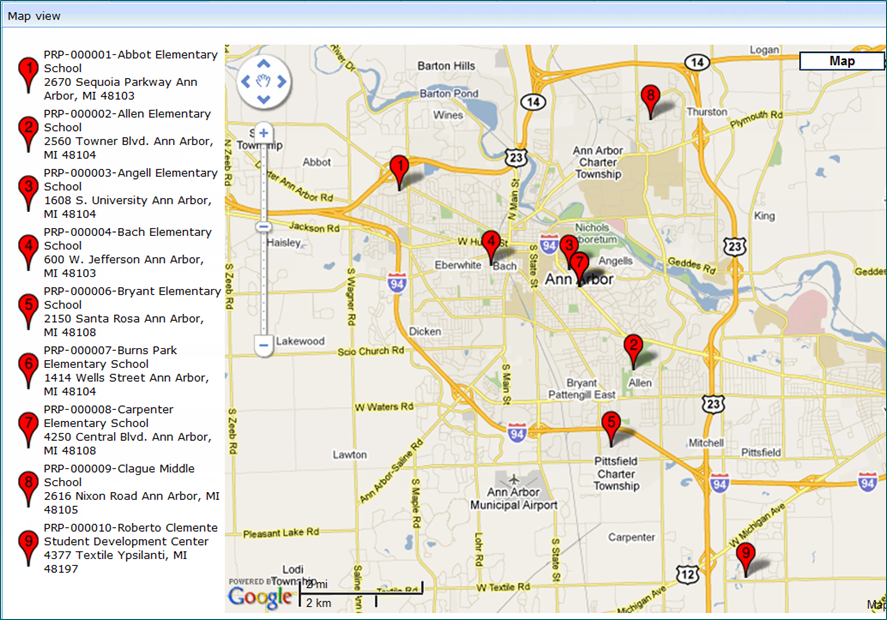The image size is (887, 620).
Task: Click list pin 6 beside Burns Park Elementary
Action: [28, 371]
